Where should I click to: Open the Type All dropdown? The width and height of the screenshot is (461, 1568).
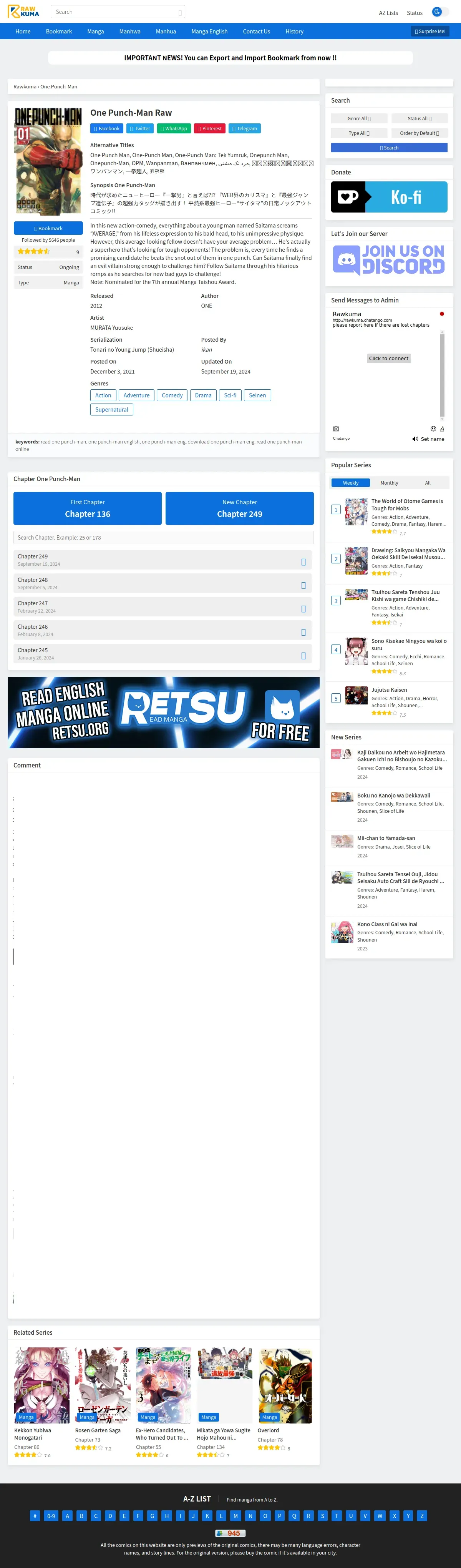tap(359, 133)
